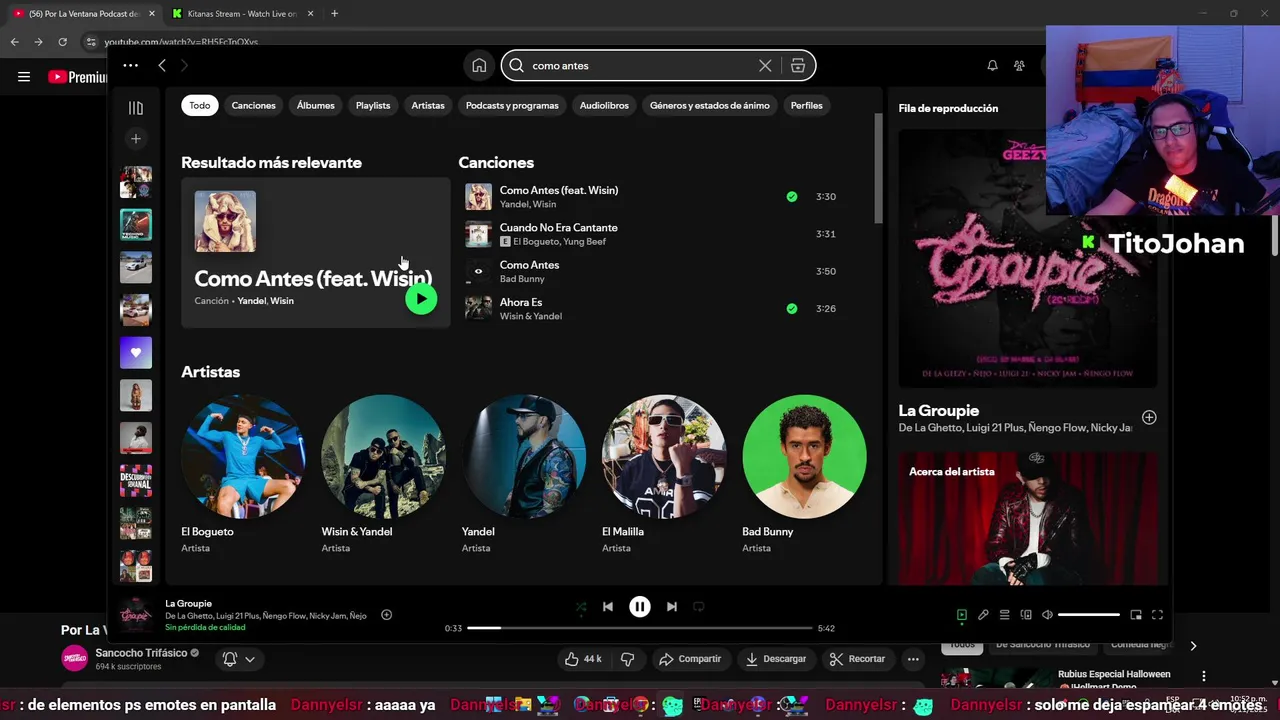The width and height of the screenshot is (1280, 720).
Task: Open Bad Bunny artist card
Action: 804,474
